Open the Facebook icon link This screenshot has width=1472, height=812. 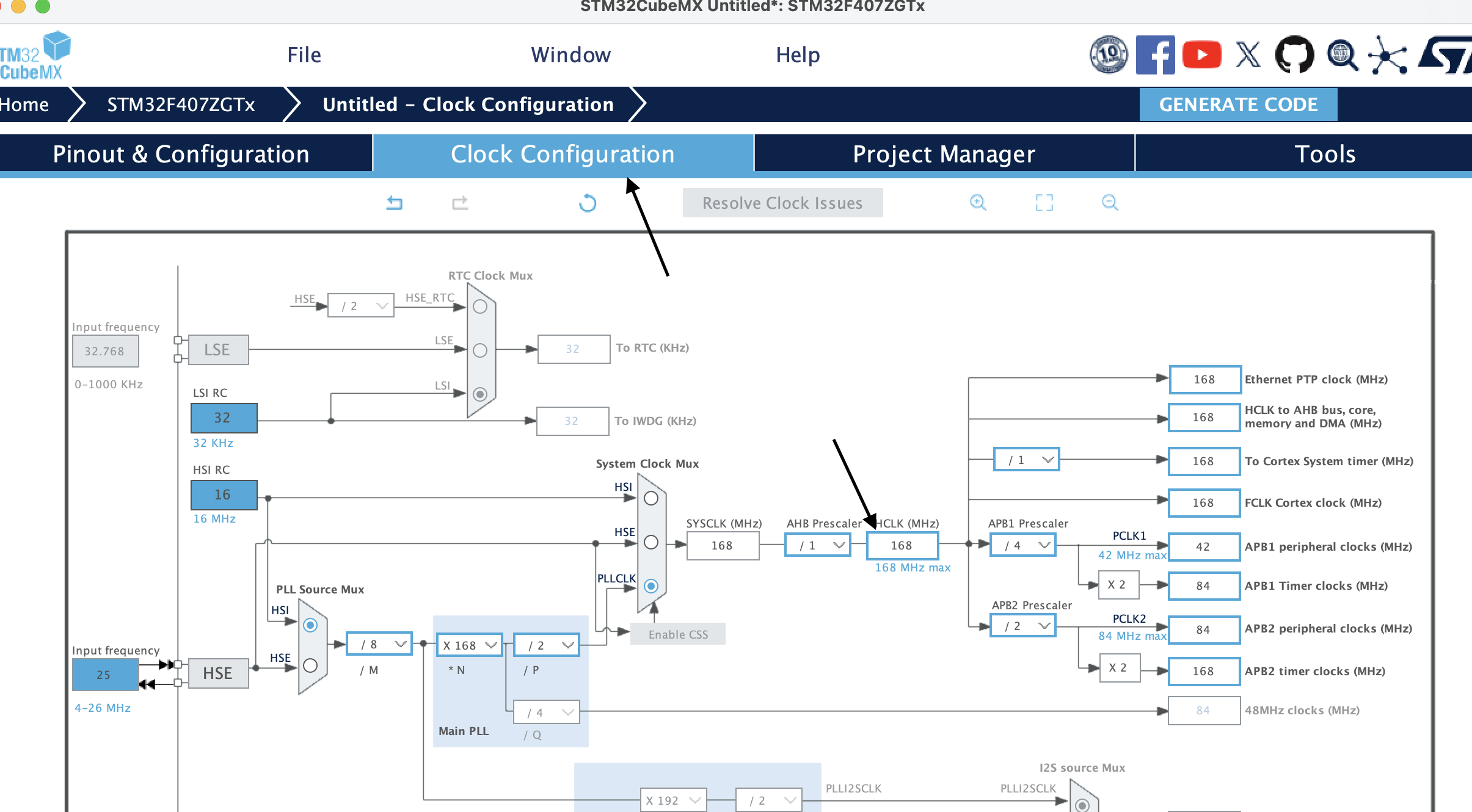[x=1154, y=55]
